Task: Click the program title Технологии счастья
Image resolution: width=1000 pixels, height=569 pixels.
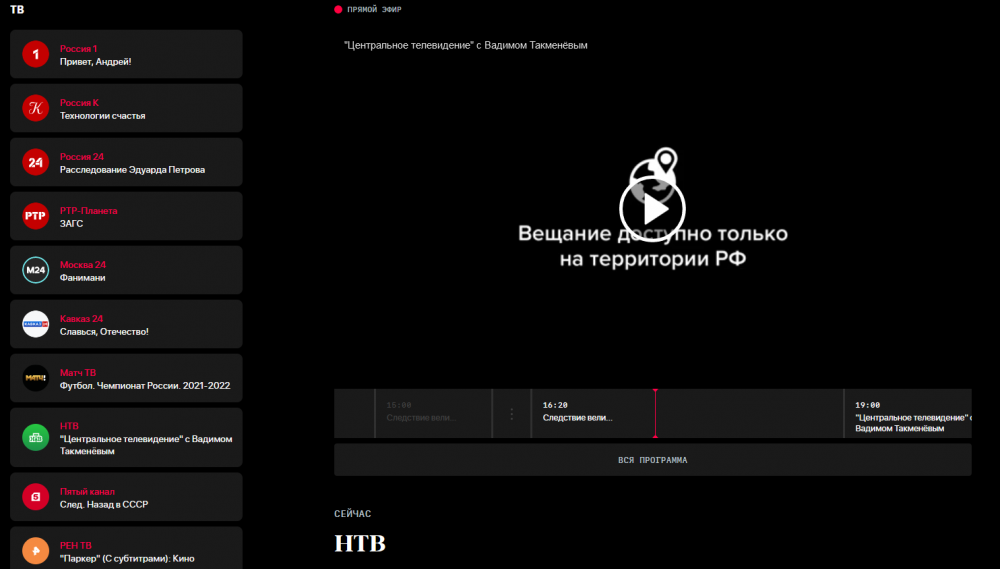Action: (x=103, y=116)
